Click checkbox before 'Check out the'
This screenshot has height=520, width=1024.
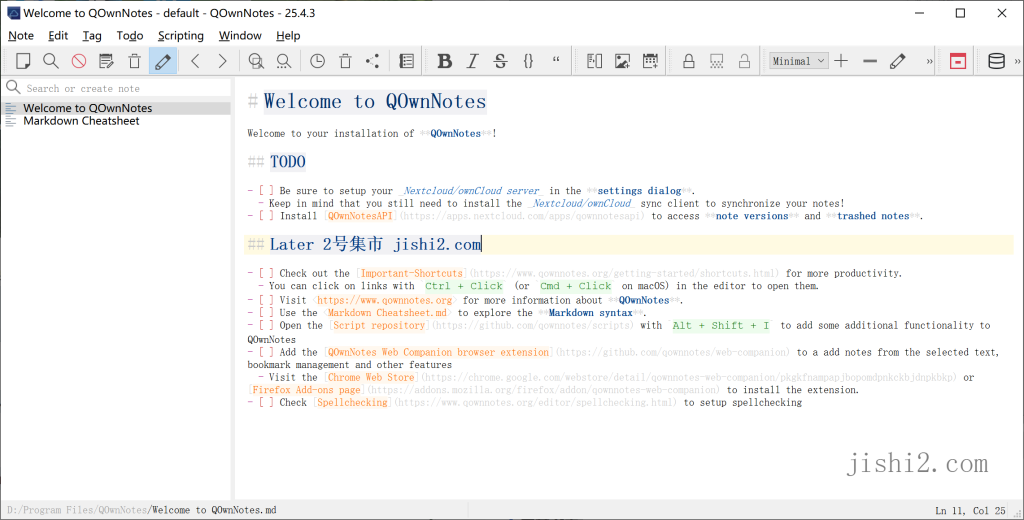coord(266,273)
